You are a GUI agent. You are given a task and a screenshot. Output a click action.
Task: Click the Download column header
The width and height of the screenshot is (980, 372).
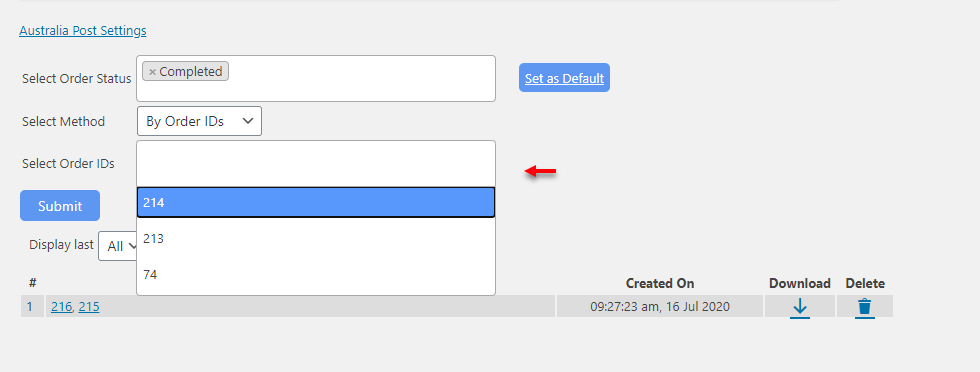tap(799, 283)
